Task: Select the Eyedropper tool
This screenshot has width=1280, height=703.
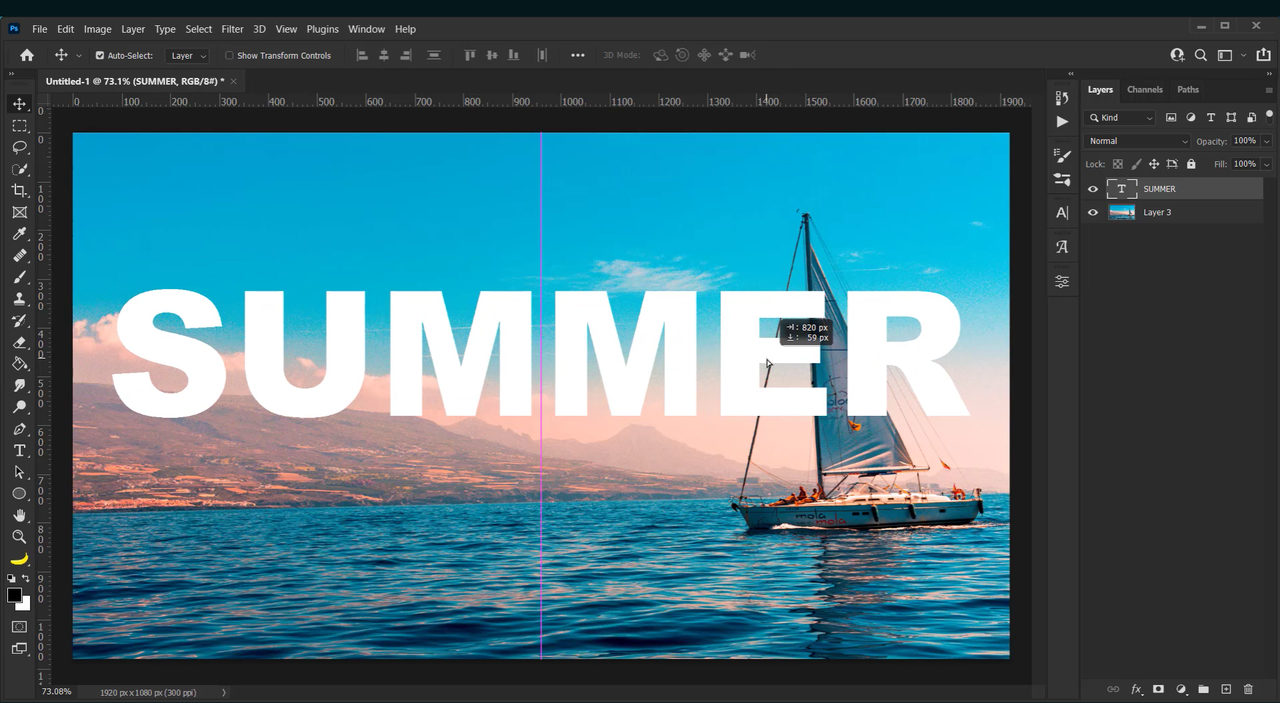Action: (19, 234)
